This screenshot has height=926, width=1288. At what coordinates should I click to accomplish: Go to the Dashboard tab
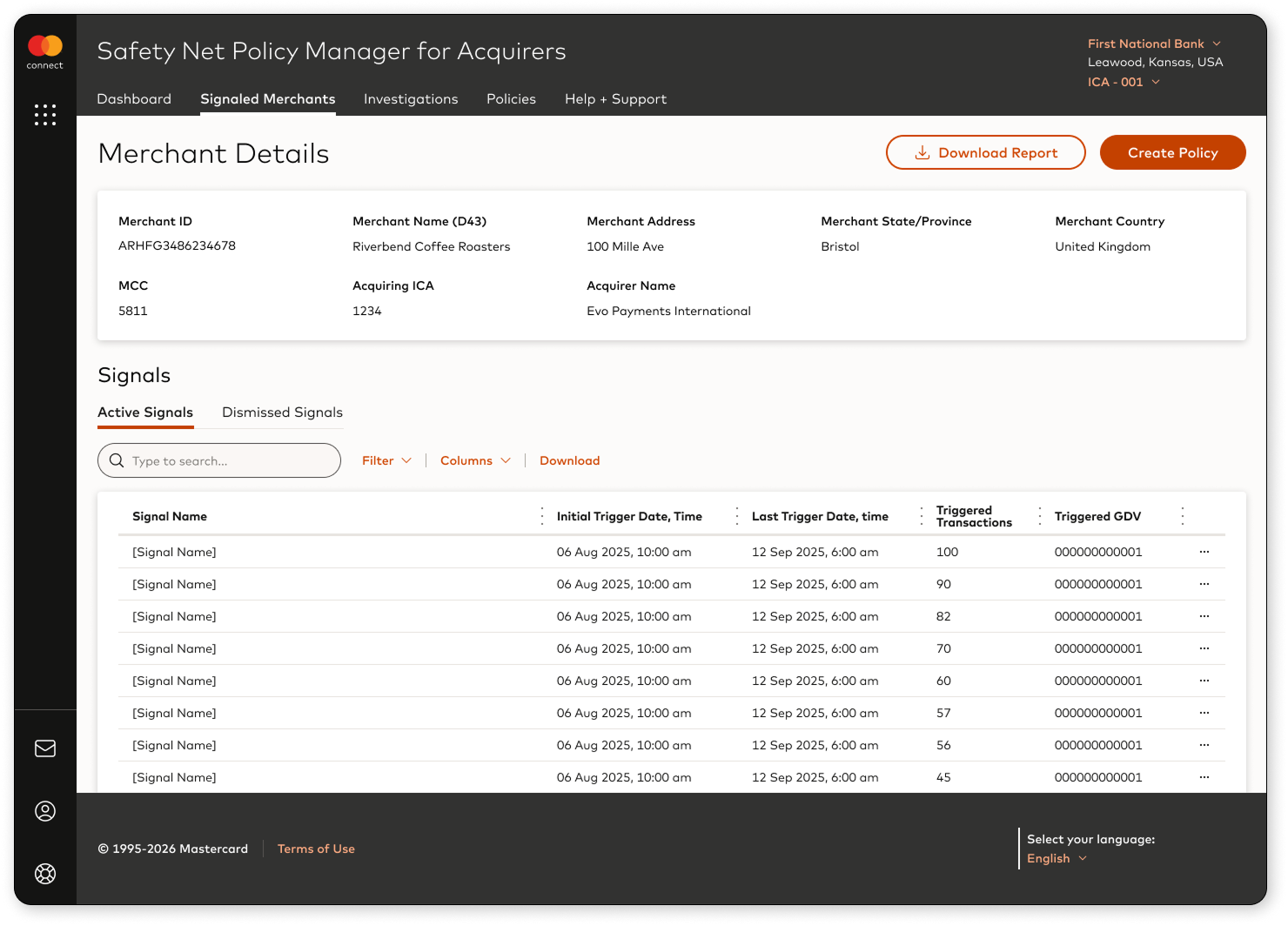[x=134, y=99]
